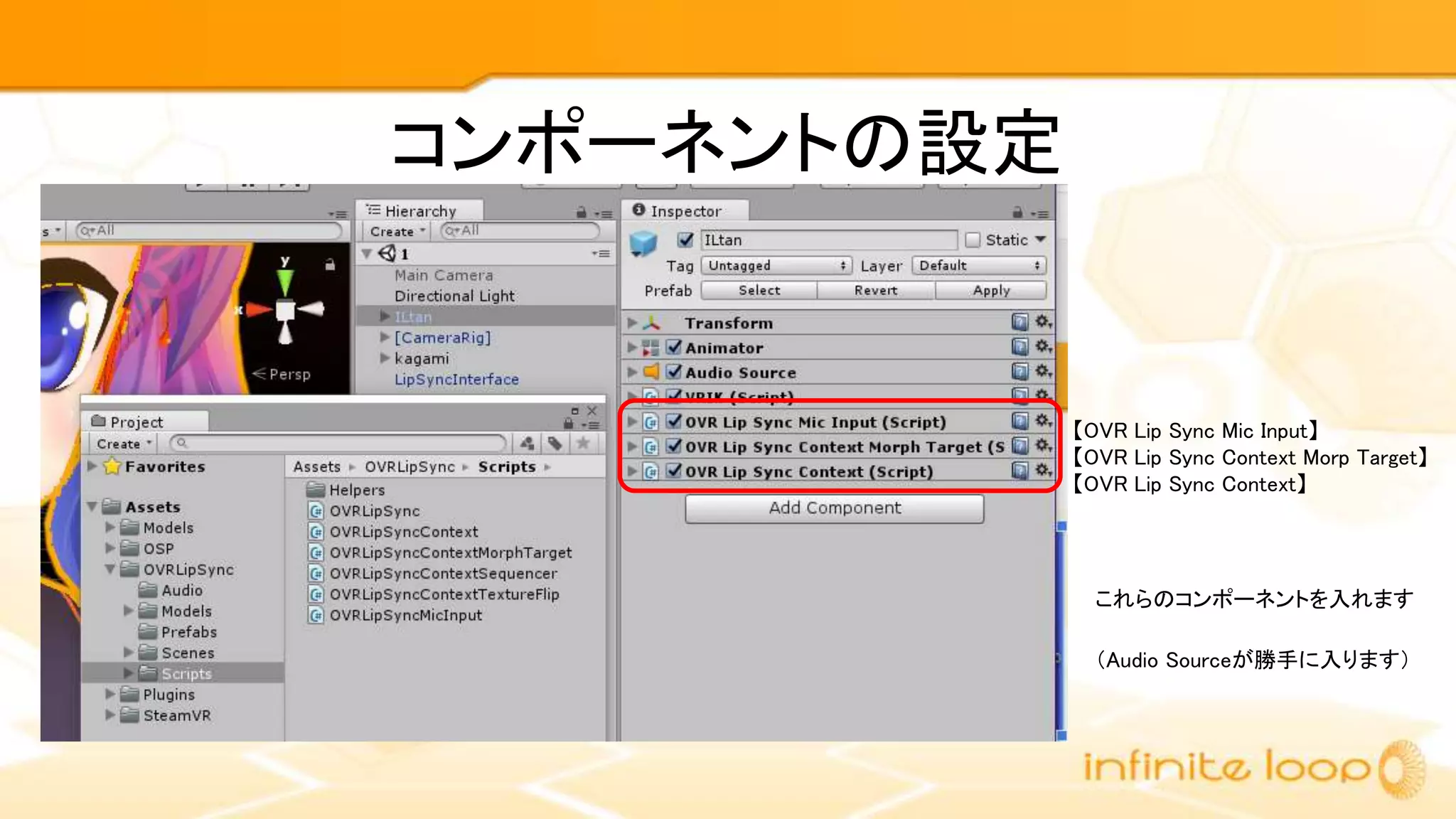The width and height of the screenshot is (1456, 819).
Task: Open the Layer dropdown showing Default
Action: (979, 265)
